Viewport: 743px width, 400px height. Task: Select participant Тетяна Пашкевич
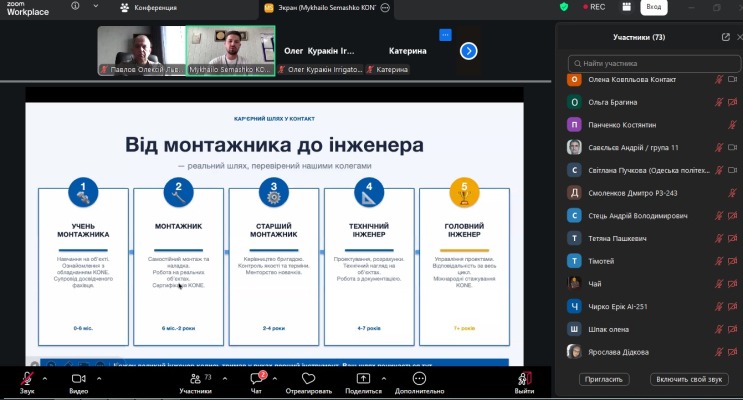[653, 239]
